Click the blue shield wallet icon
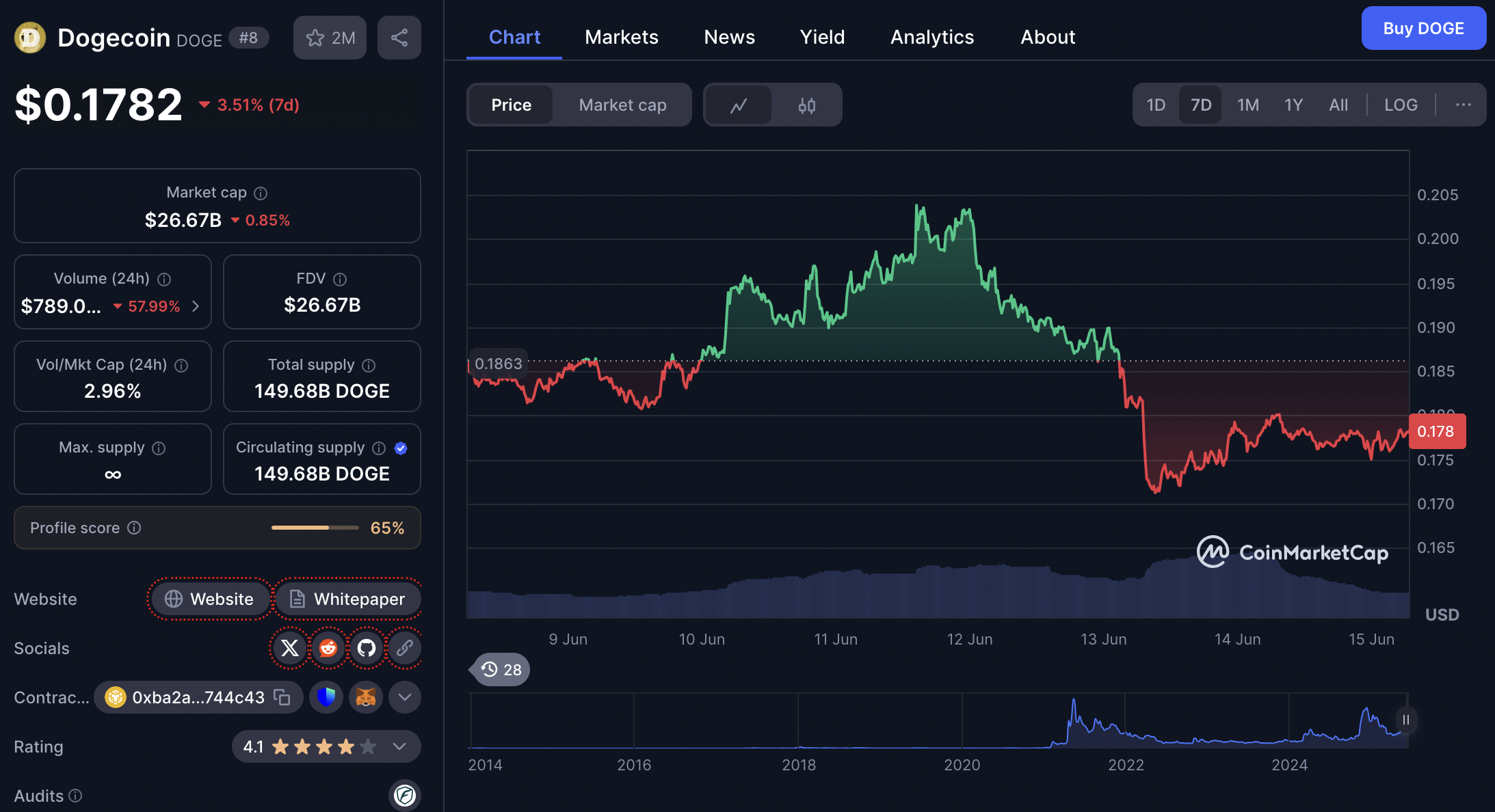The width and height of the screenshot is (1495, 812). 326,697
